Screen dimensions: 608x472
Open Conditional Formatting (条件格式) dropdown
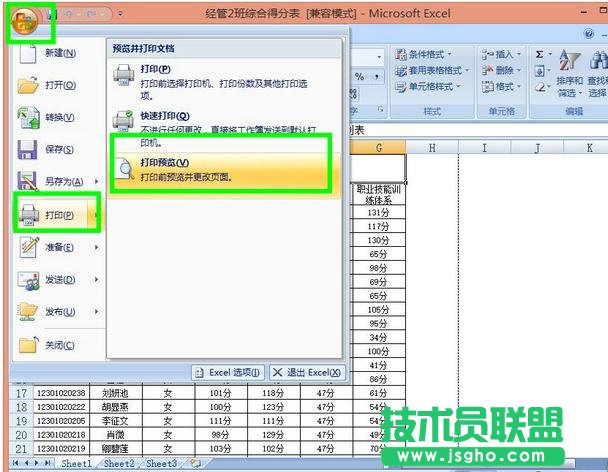pos(427,54)
